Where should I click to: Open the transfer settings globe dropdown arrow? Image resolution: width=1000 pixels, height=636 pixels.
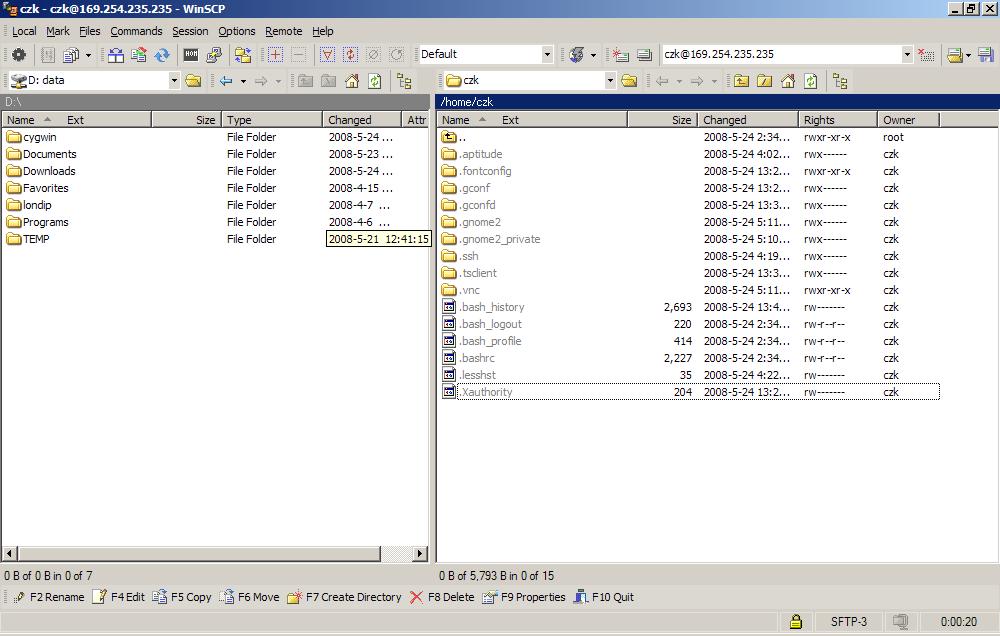pos(593,55)
